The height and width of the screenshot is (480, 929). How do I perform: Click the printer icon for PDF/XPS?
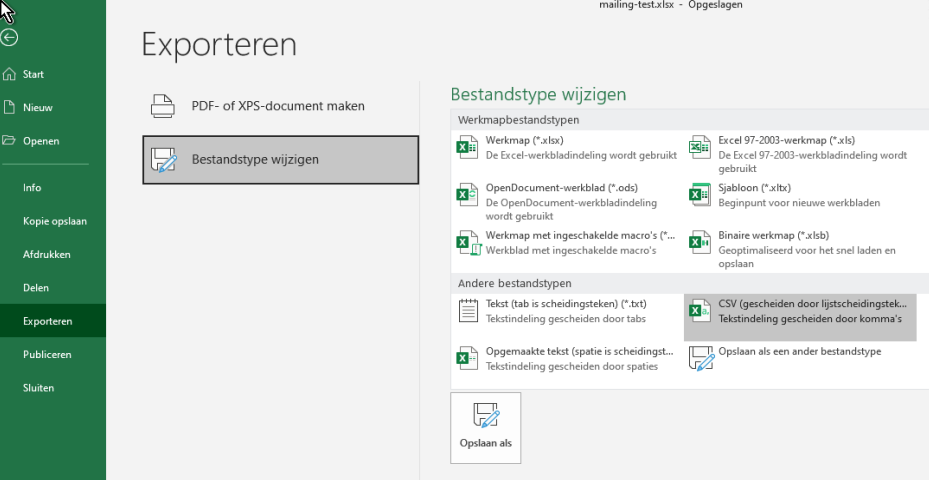tap(163, 106)
